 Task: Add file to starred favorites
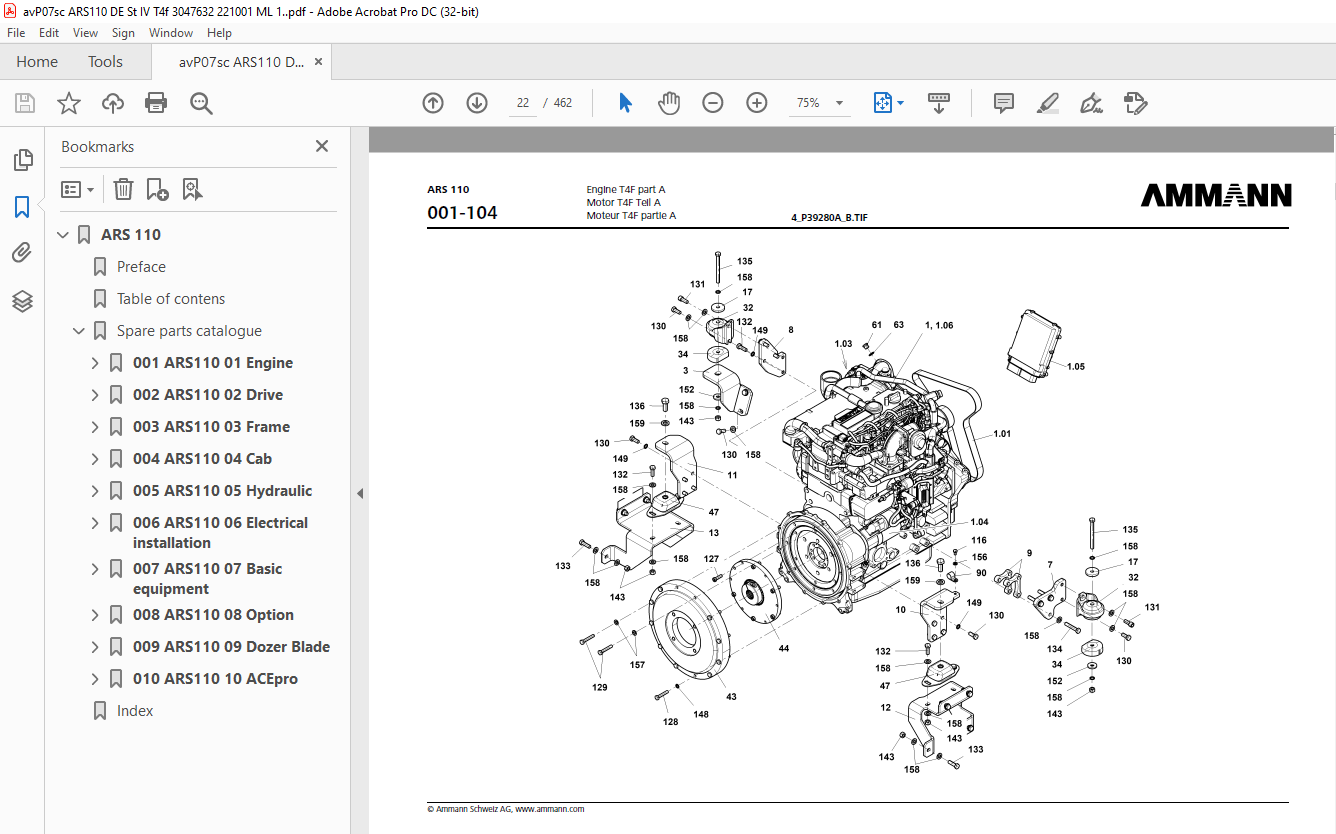point(69,103)
